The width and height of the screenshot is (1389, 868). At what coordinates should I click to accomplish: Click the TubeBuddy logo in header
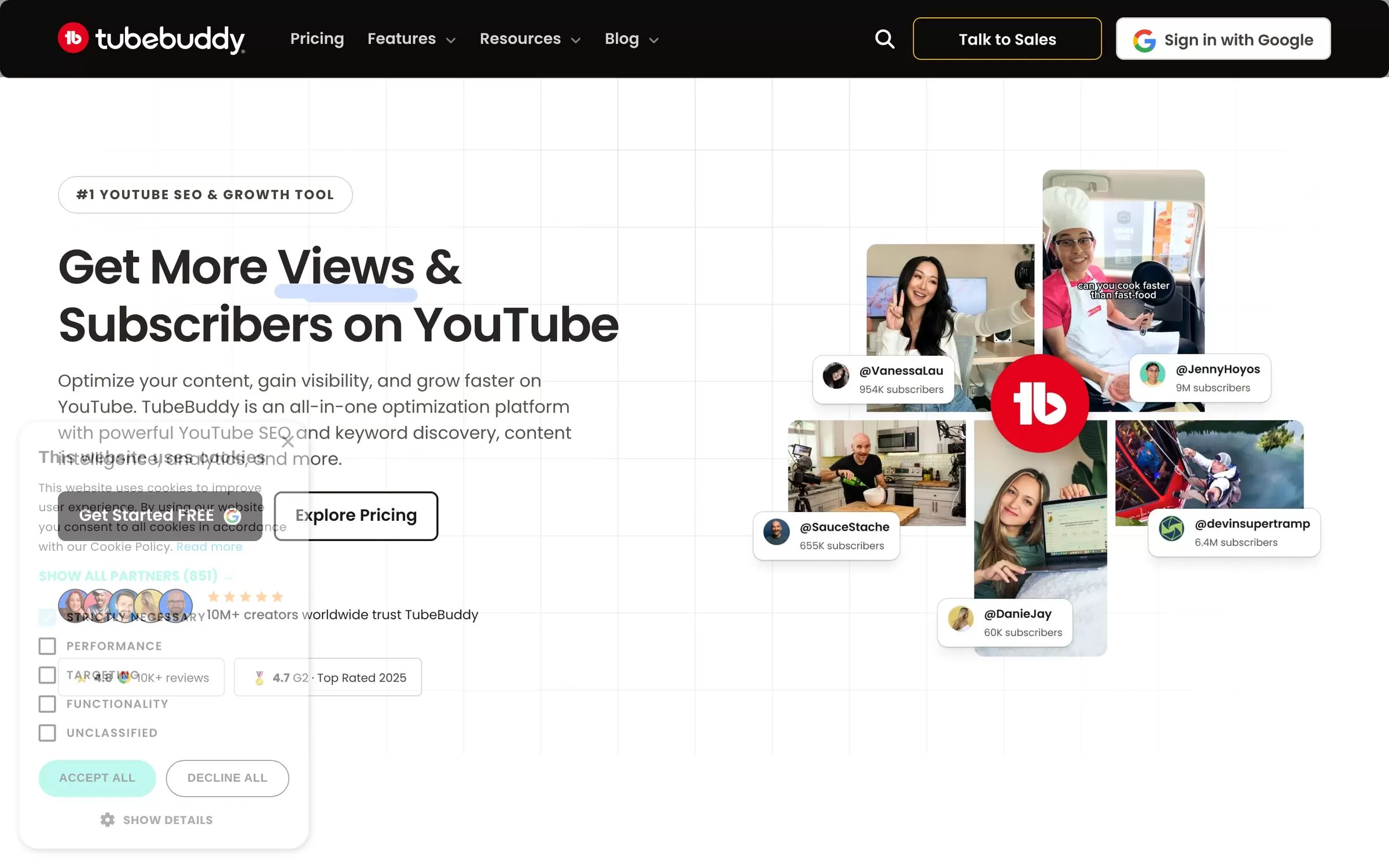(x=152, y=39)
